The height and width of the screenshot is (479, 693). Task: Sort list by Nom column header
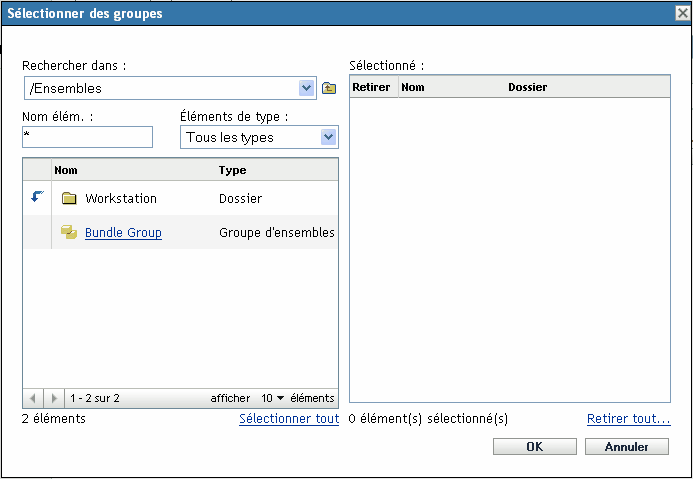[x=66, y=171]
